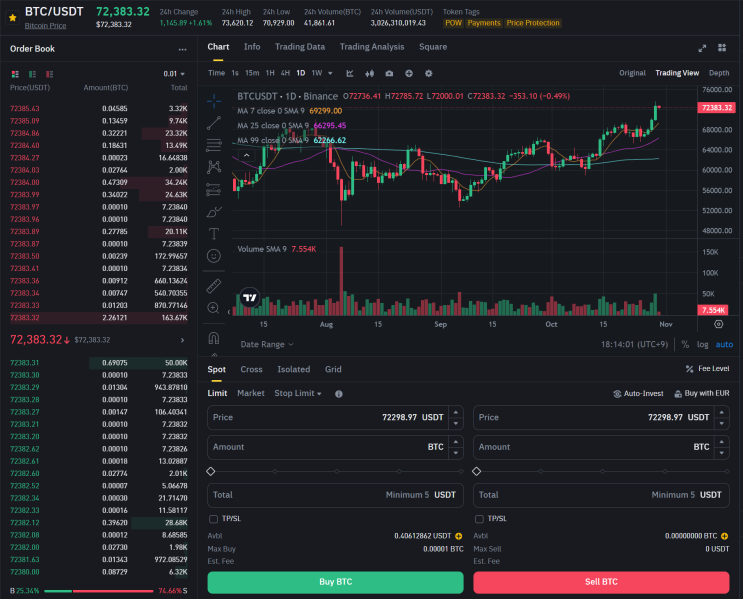Screen dimensions: 743x599
Task: Open the 0.01 price precision dropdown
Action: coord(174,74)
